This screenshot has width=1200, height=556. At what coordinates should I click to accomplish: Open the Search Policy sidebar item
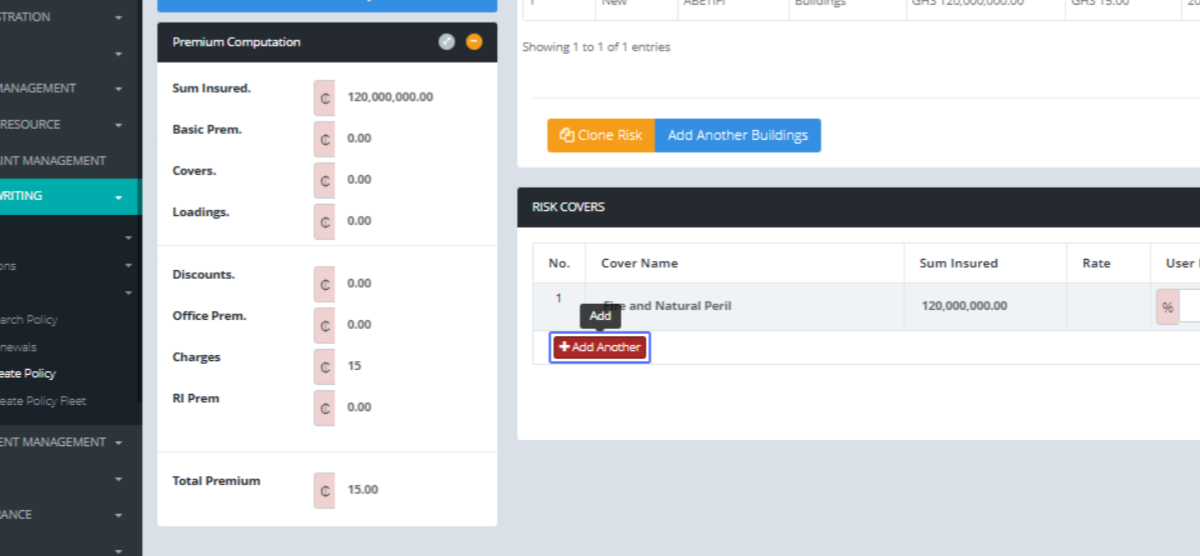(x=29, y=320)
